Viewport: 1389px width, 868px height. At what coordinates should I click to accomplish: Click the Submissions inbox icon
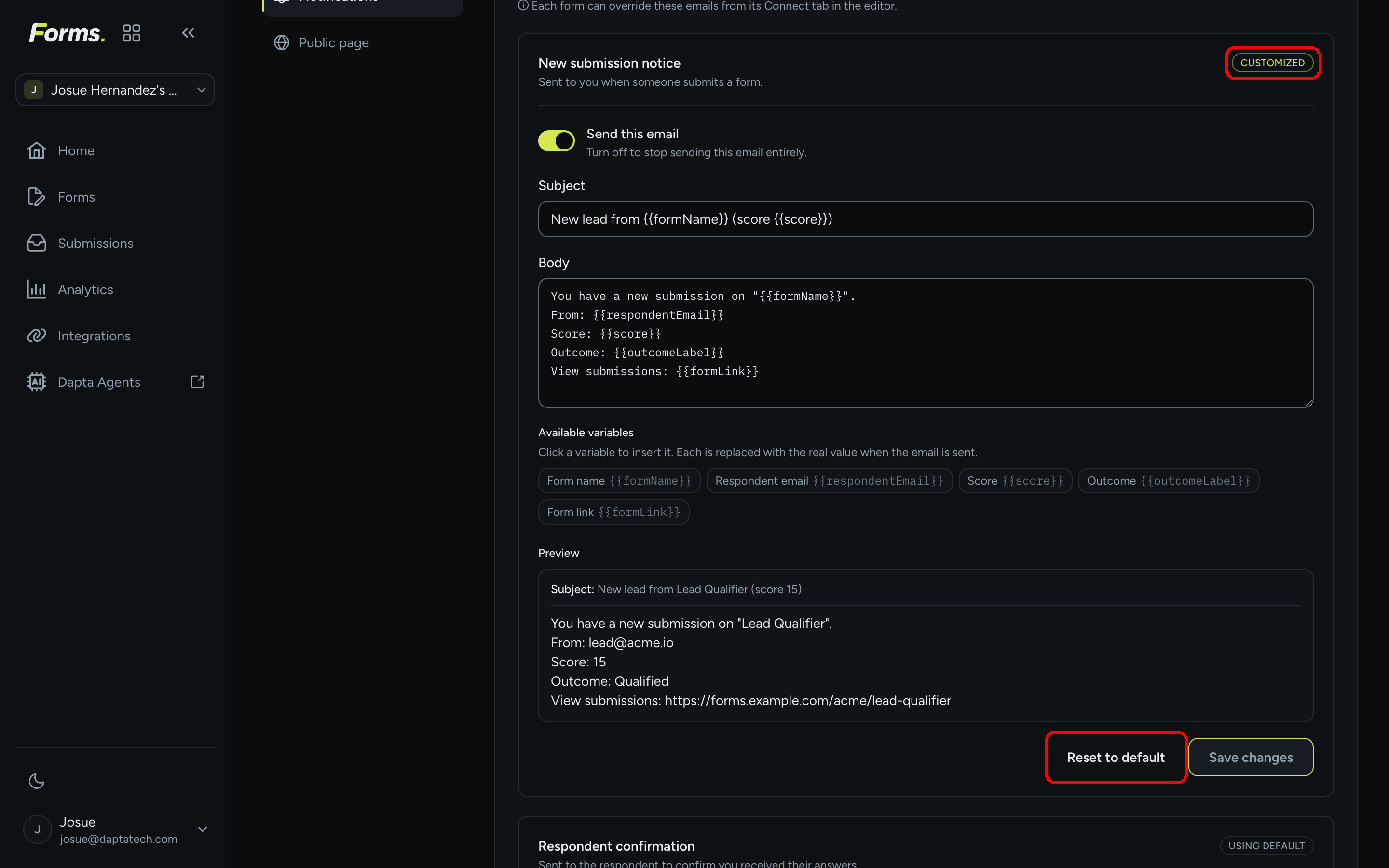[37, 243]
